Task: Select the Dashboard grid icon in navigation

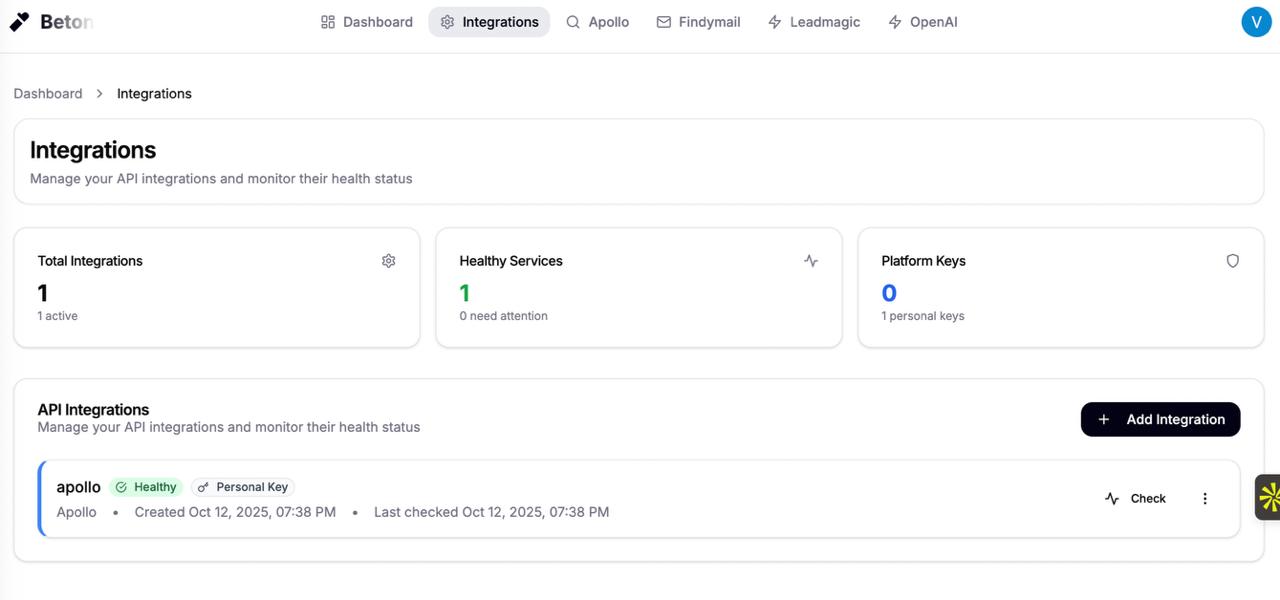Action: (x=327, y=21)
